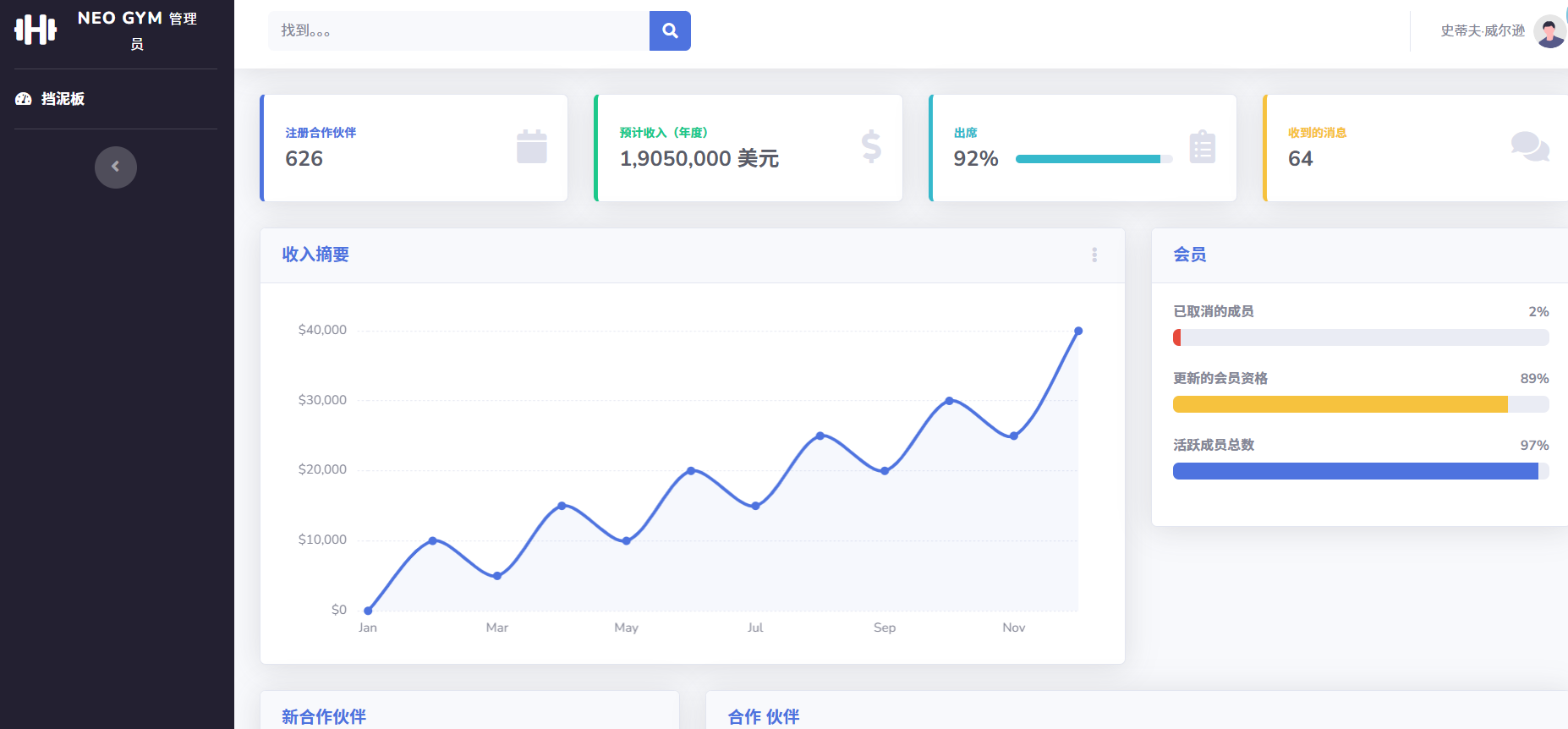
Task: Click the dumbbell gym logo icon
Action: pos(36,30)
